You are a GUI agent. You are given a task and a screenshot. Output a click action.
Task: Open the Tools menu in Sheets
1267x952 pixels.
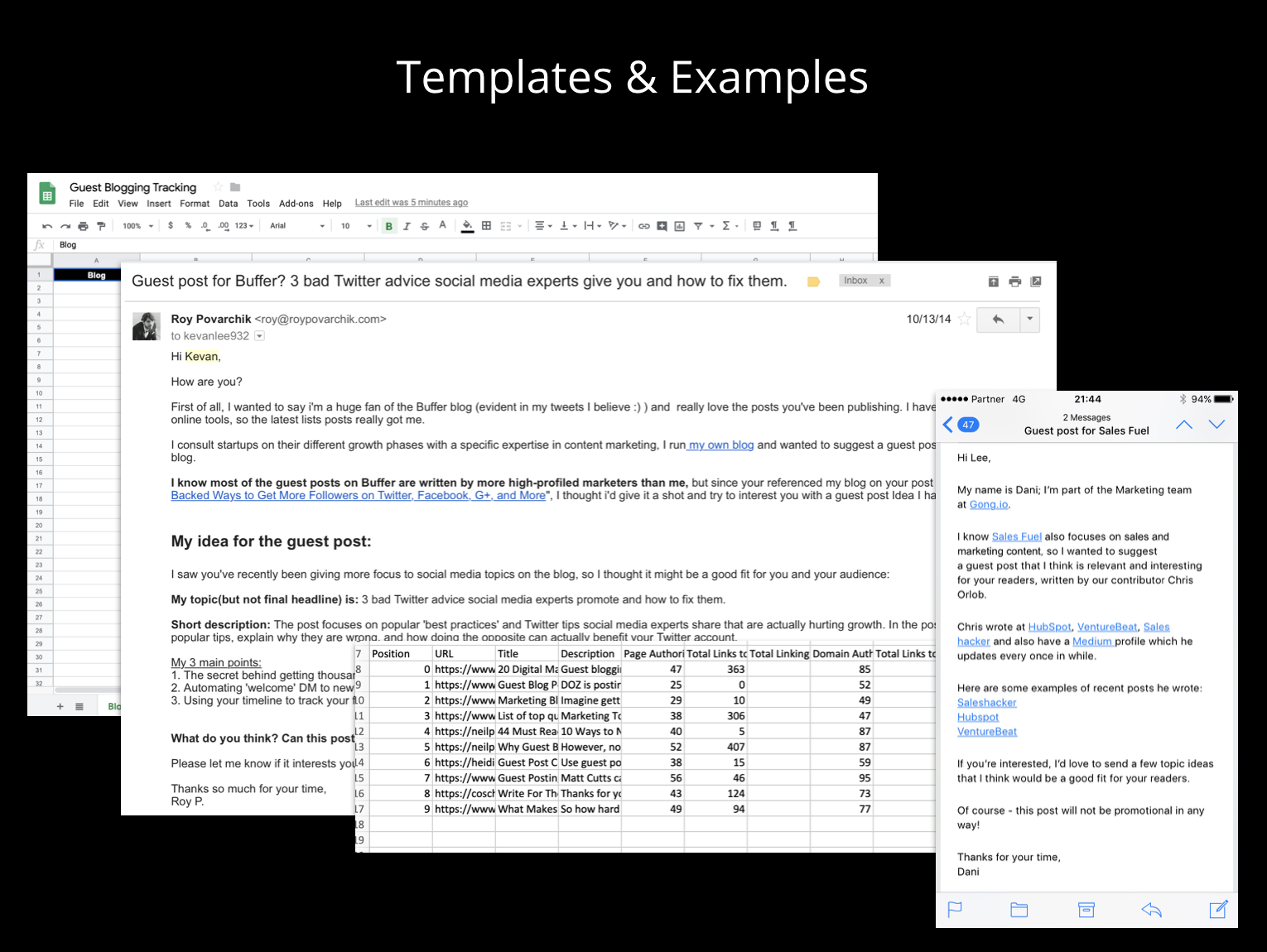tap(258, 204)
